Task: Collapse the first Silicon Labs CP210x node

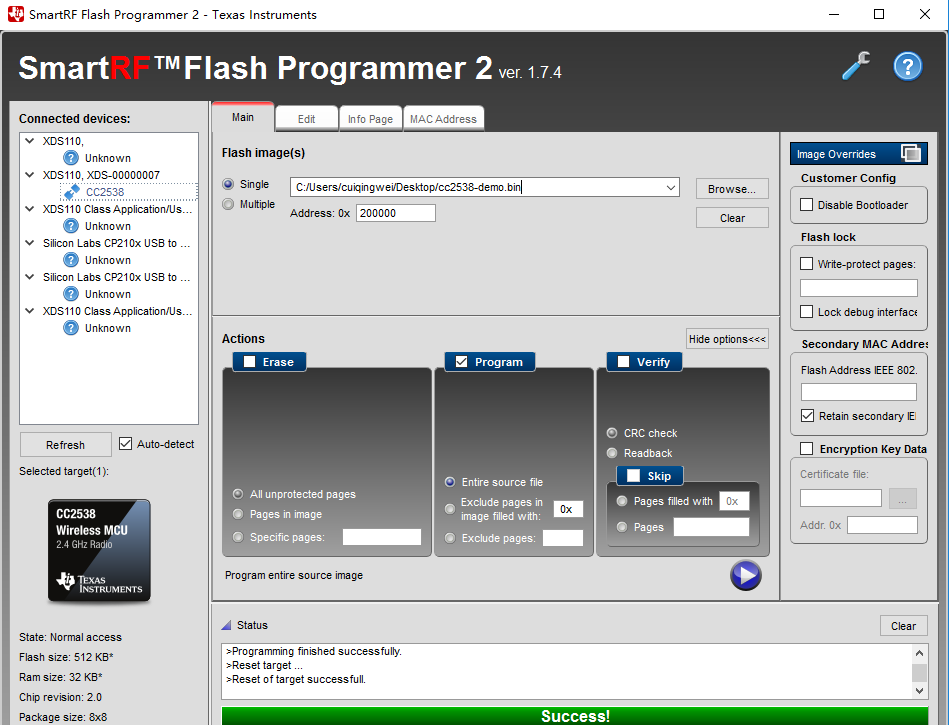Action: (31, 243)
